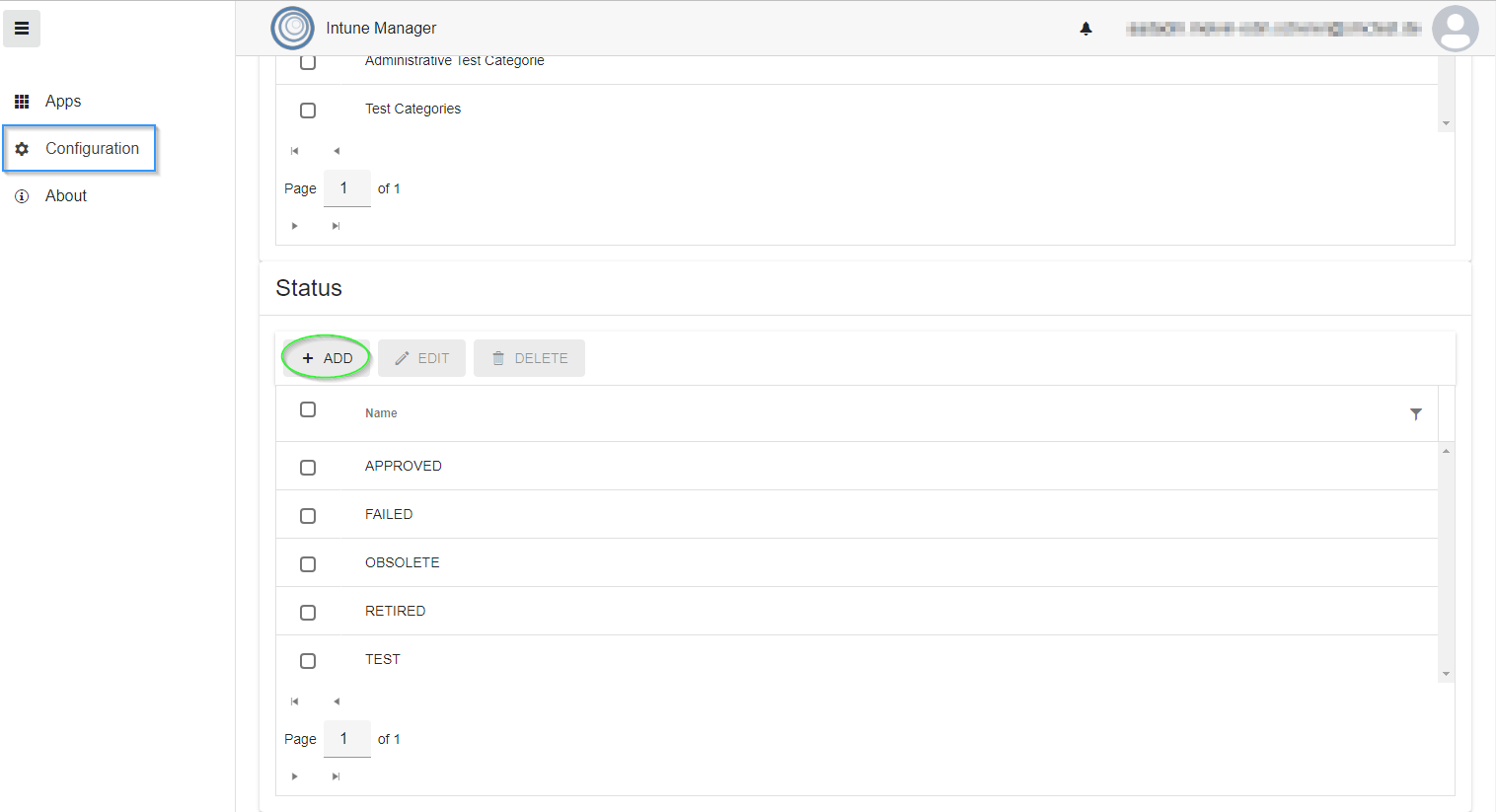This screenshot has width=1496, height=812.
Task: Check the Administrative Test Categorie row
Action: coord(308,62)
